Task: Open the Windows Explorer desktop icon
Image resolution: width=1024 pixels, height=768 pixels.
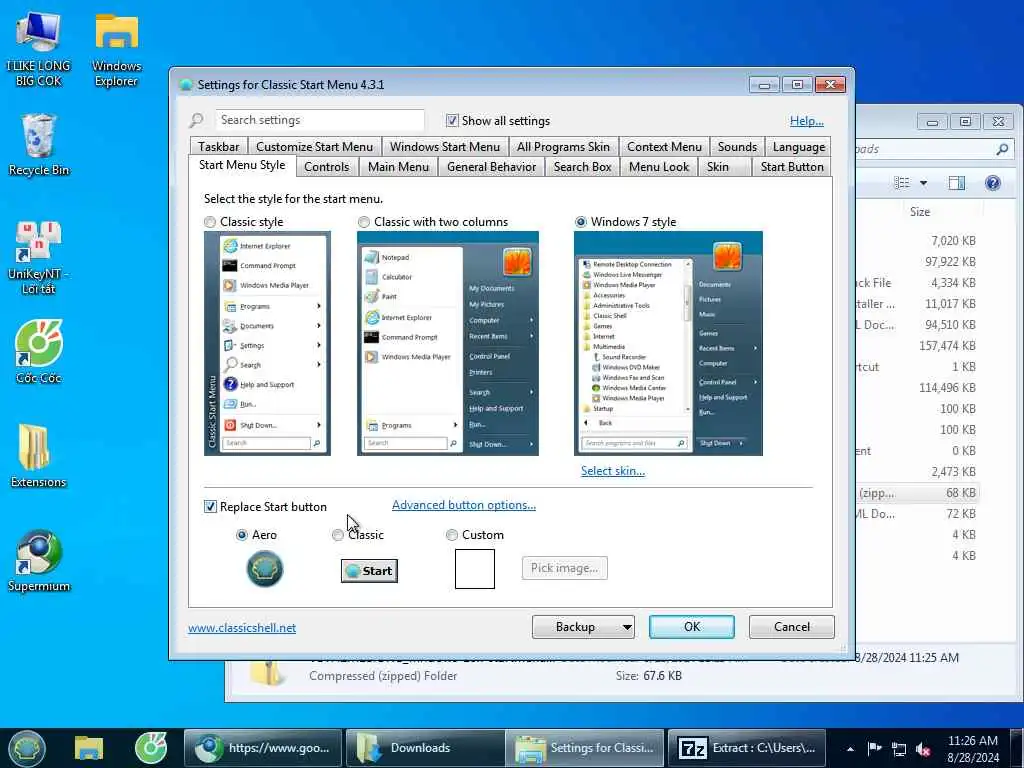Action: pyautogui.click(x=116, y=50)
